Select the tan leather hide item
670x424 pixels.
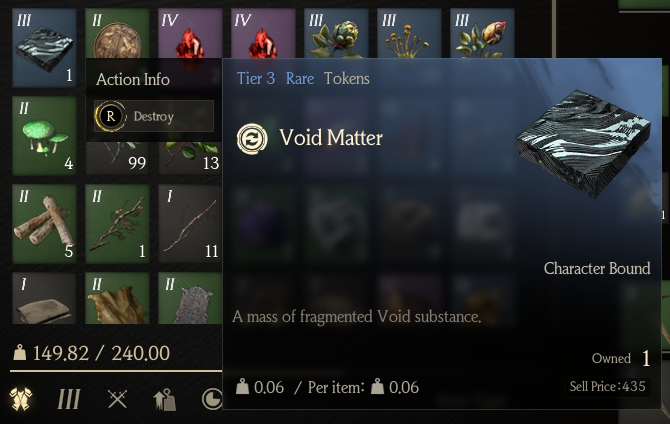click(x=118, y=298)
